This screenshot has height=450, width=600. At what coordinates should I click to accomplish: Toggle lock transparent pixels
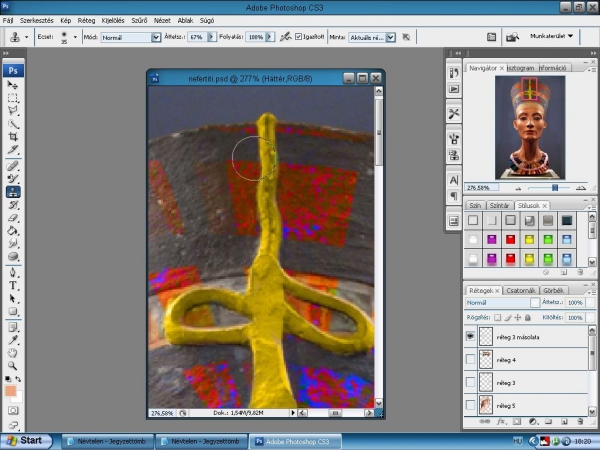497,317
